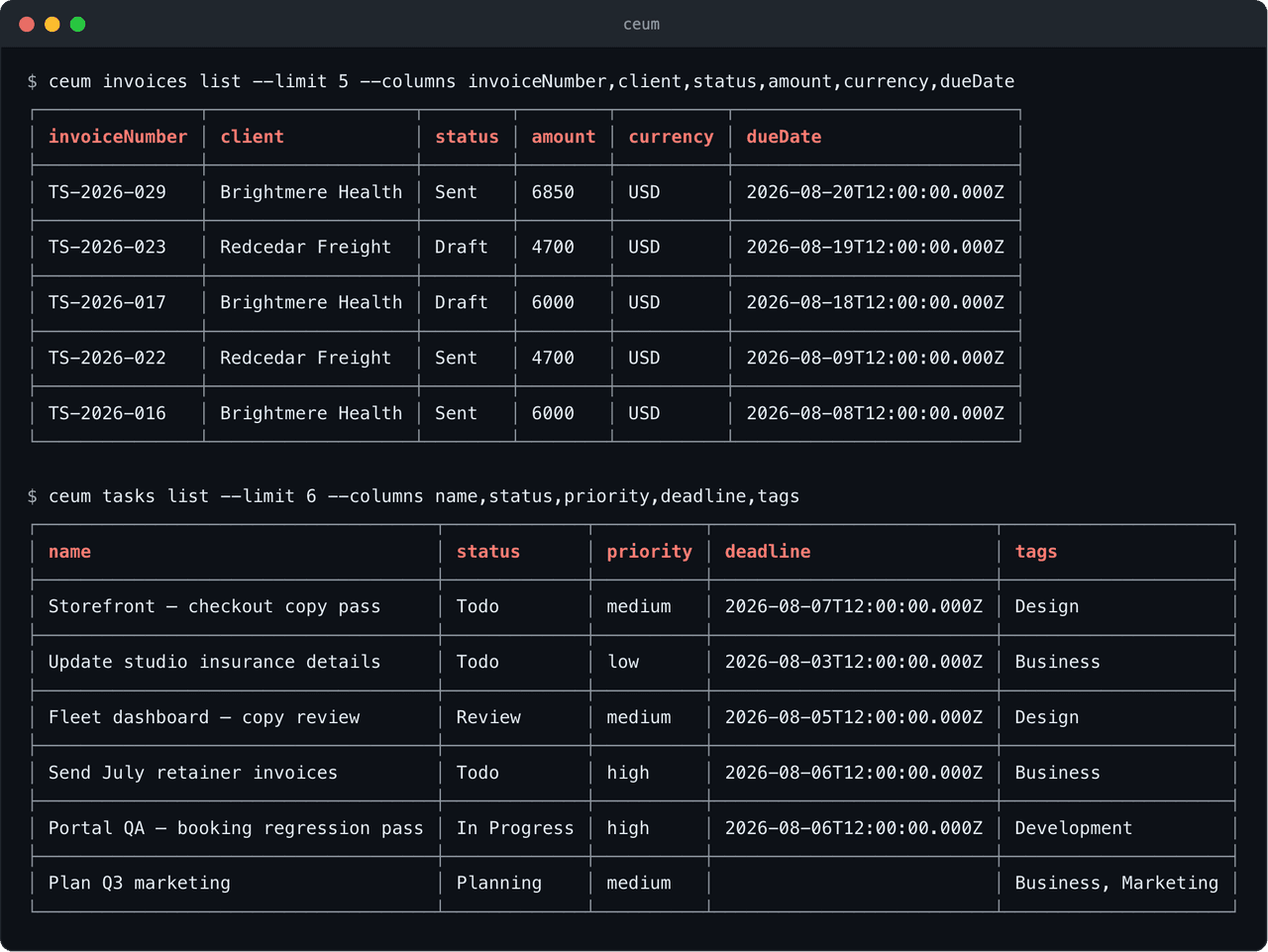Click due date 2026-08-18T12:00:00.000Z

coord(875,302)
